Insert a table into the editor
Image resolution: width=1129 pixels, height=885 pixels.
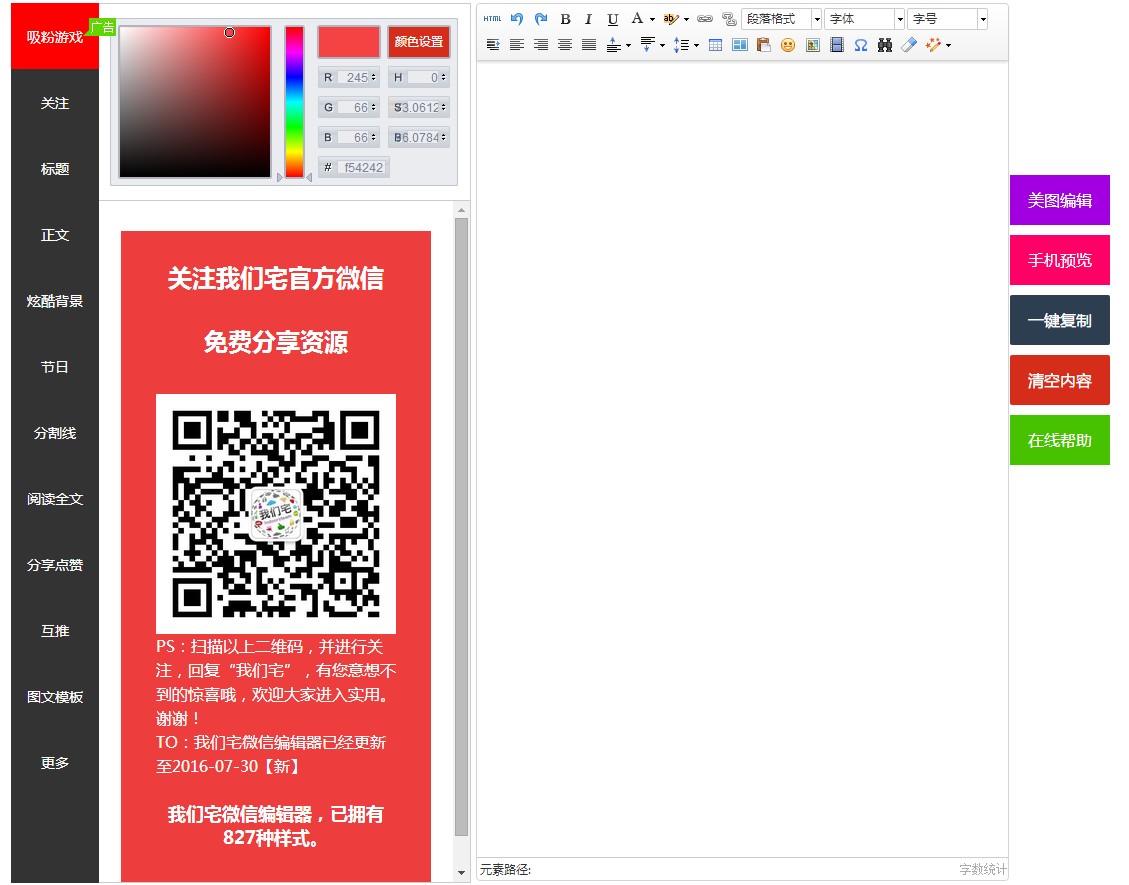715,45
